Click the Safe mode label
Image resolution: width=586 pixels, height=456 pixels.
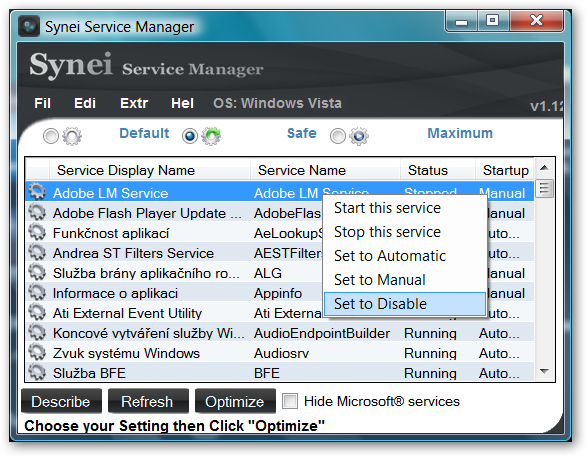click(x=302, y=133)
